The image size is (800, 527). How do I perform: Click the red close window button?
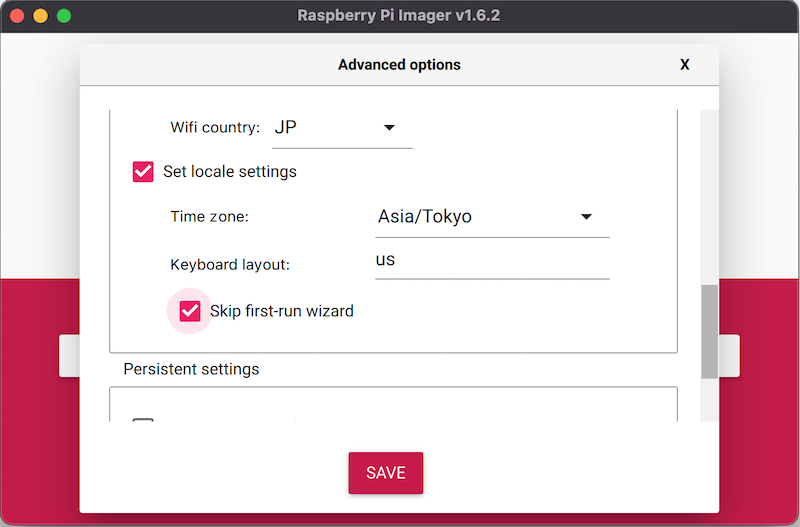[17, 16]
